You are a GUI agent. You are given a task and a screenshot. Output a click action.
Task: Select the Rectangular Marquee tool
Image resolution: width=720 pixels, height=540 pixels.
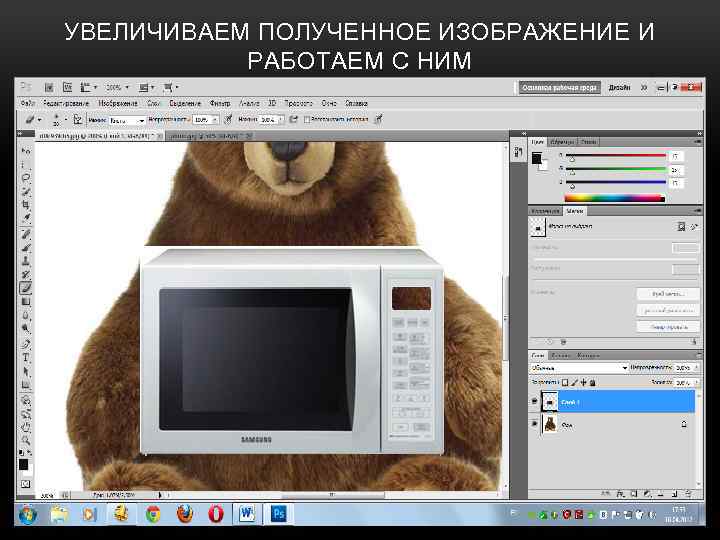pos(26,164)
